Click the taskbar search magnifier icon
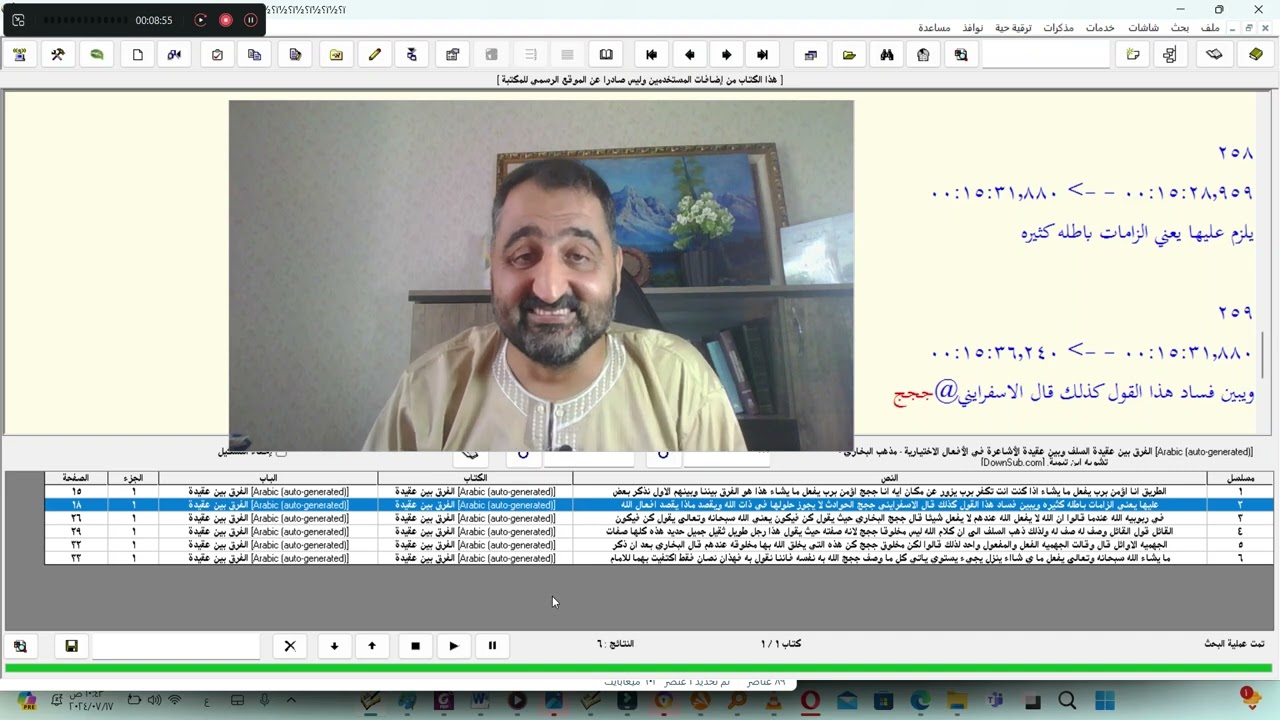This screenshot has height=720, width=1280. 1067,701
